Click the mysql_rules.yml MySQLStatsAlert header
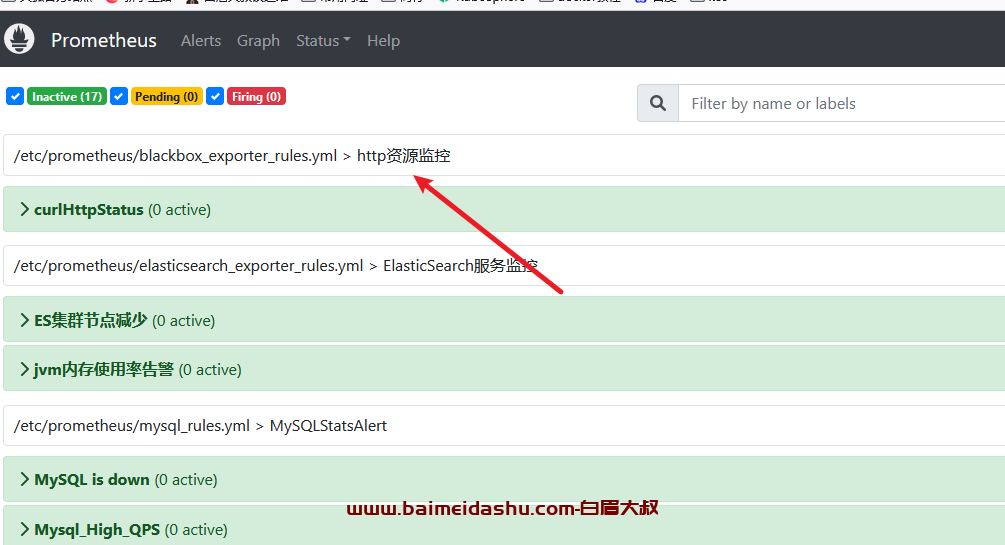 (x=504, y=426)
